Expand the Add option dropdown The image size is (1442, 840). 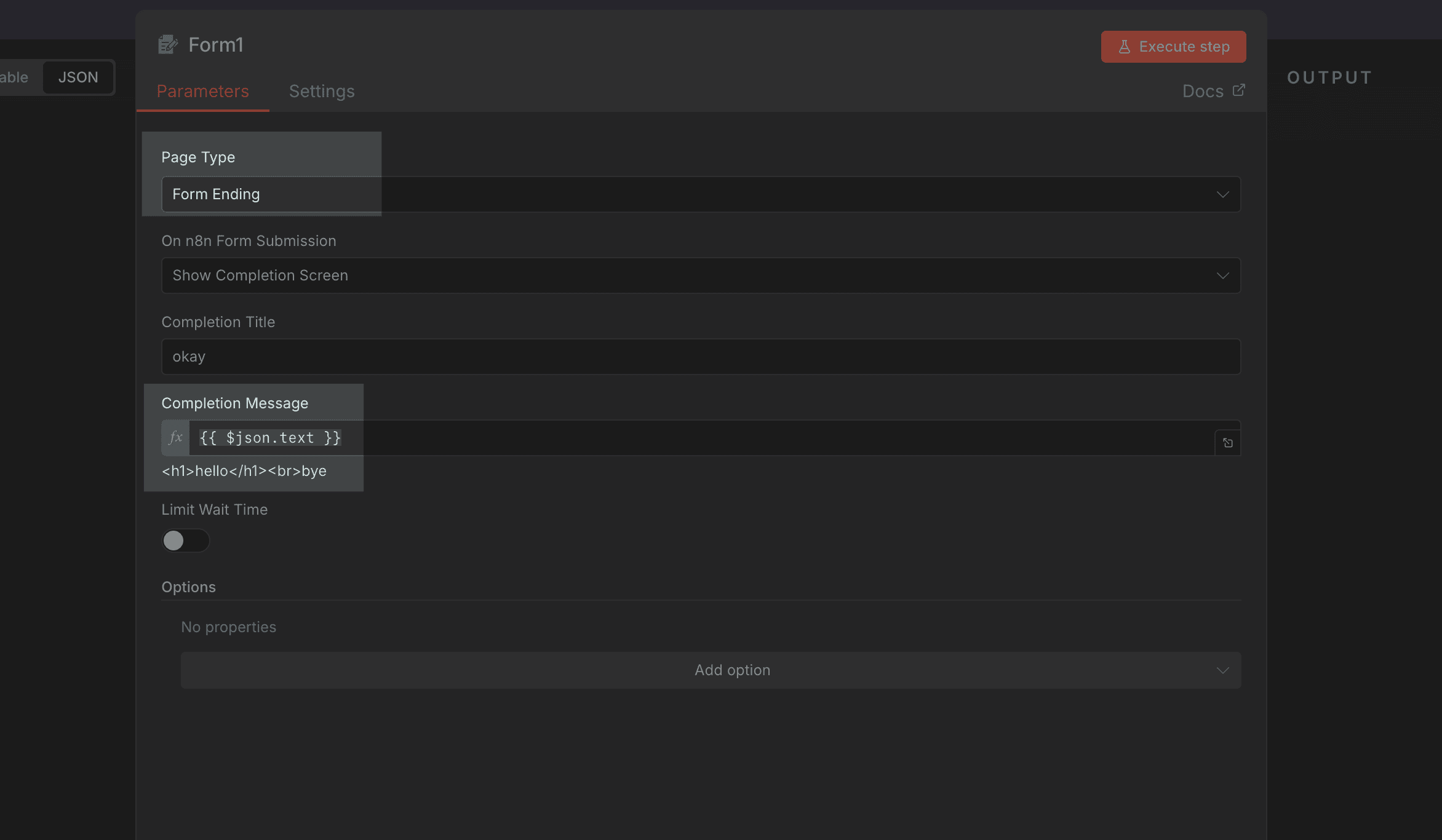point(731,670)
